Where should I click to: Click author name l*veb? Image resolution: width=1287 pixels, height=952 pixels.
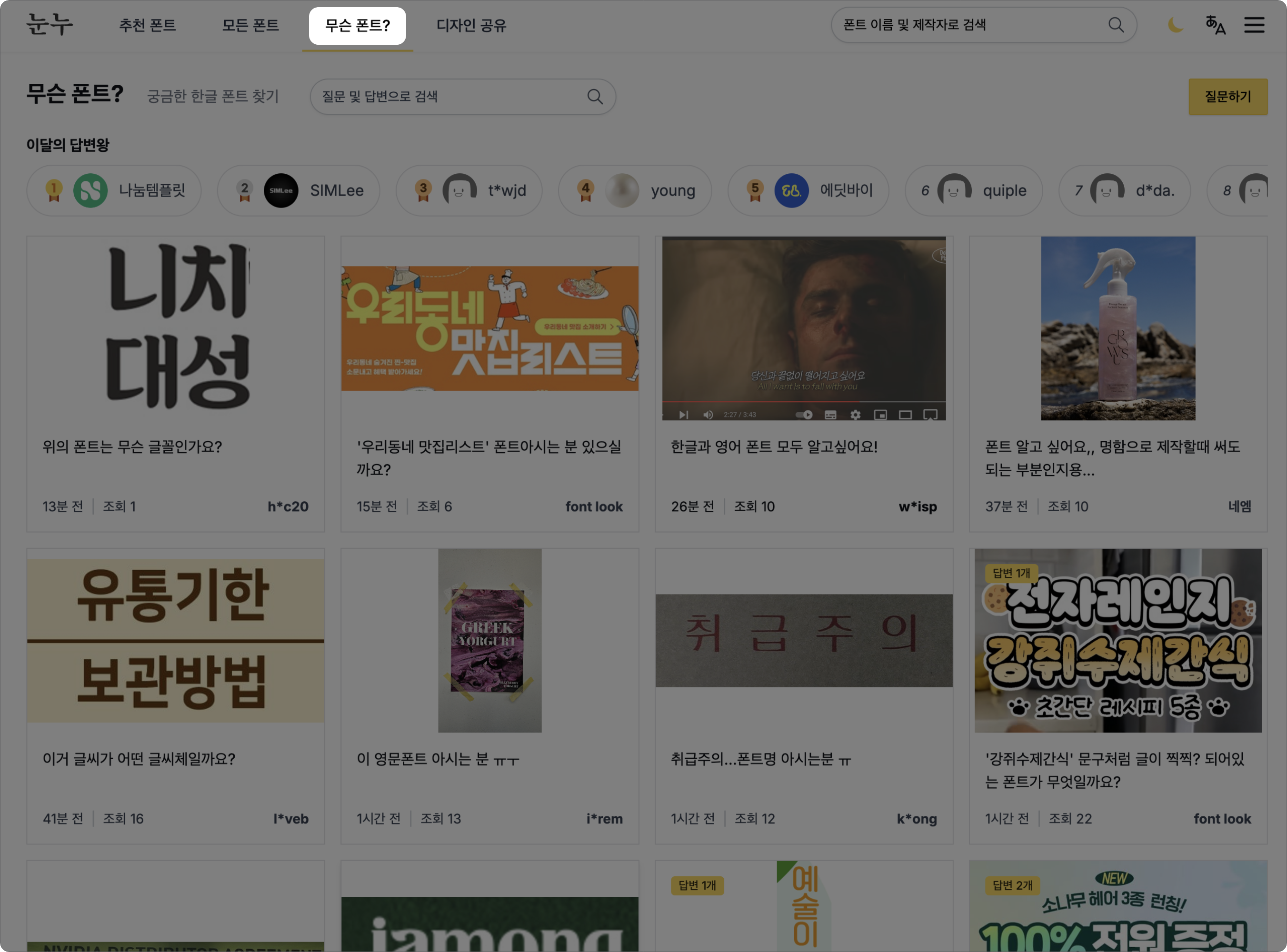[x=291, y=819]
